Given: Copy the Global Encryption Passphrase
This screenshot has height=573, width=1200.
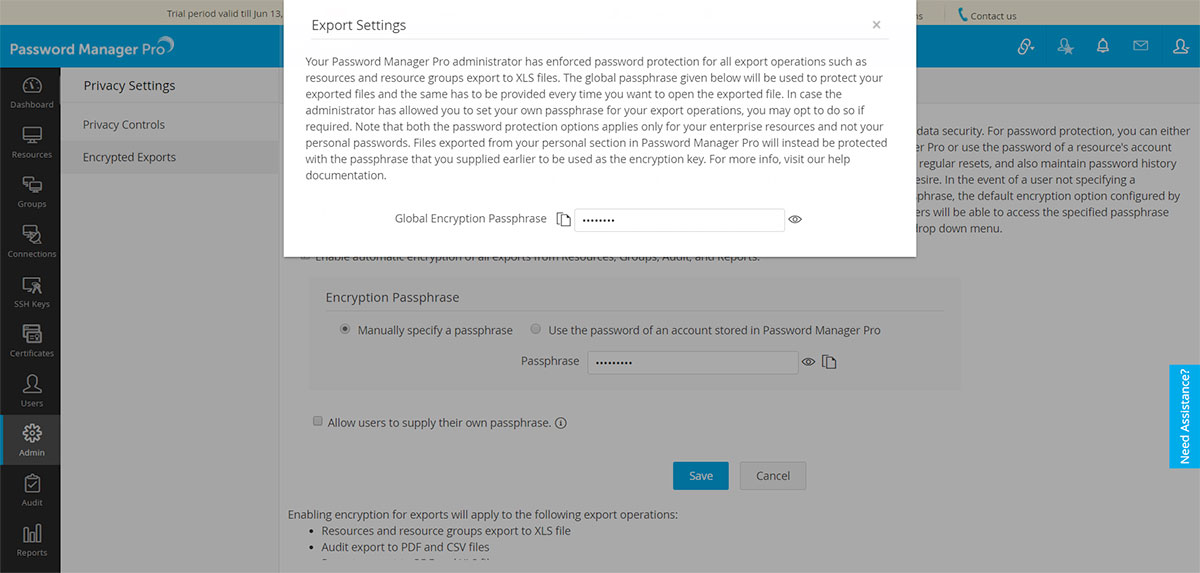Looking at the screenshot, I should pos(564,219).
